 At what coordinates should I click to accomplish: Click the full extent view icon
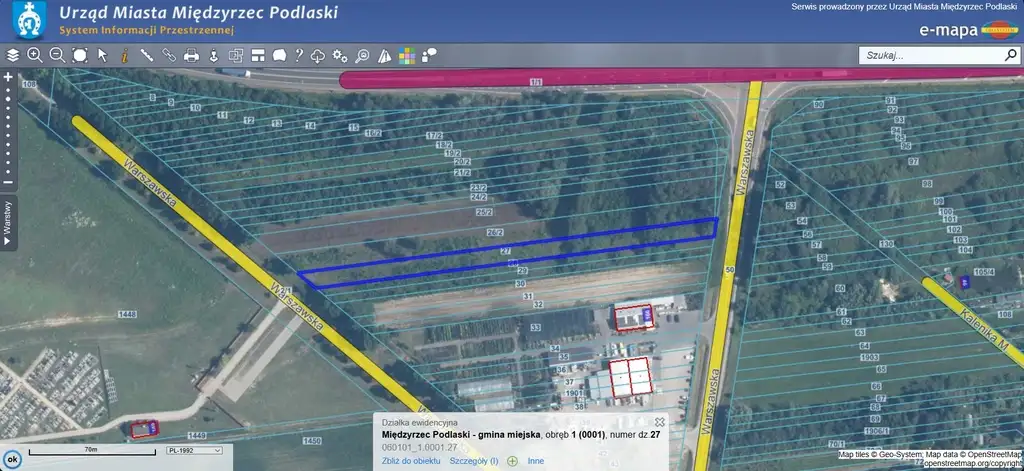point(79,56)
